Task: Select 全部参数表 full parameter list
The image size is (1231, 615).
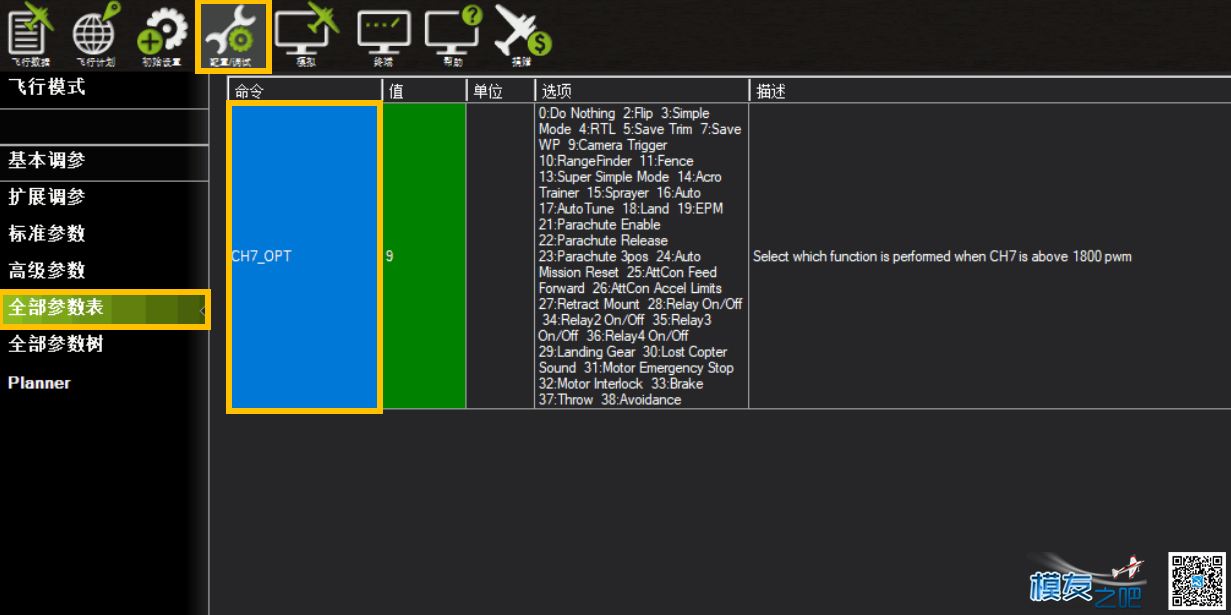Action: [104, 308]
